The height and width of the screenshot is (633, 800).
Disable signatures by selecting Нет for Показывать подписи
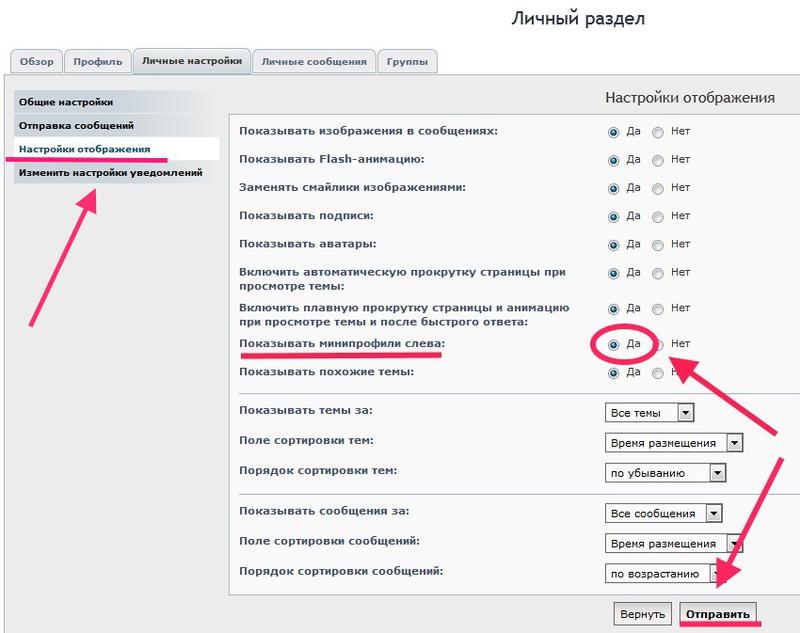658,216
